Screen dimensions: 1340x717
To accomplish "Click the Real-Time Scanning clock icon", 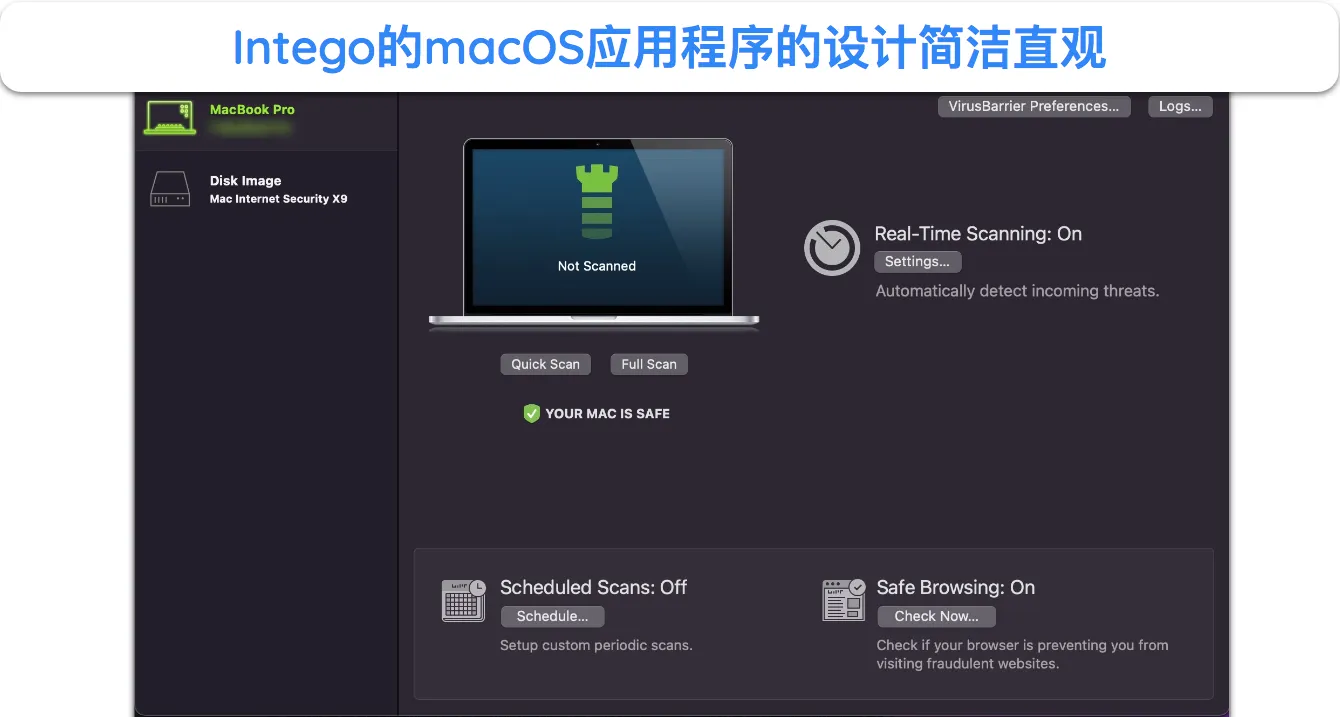I will 832,248.
